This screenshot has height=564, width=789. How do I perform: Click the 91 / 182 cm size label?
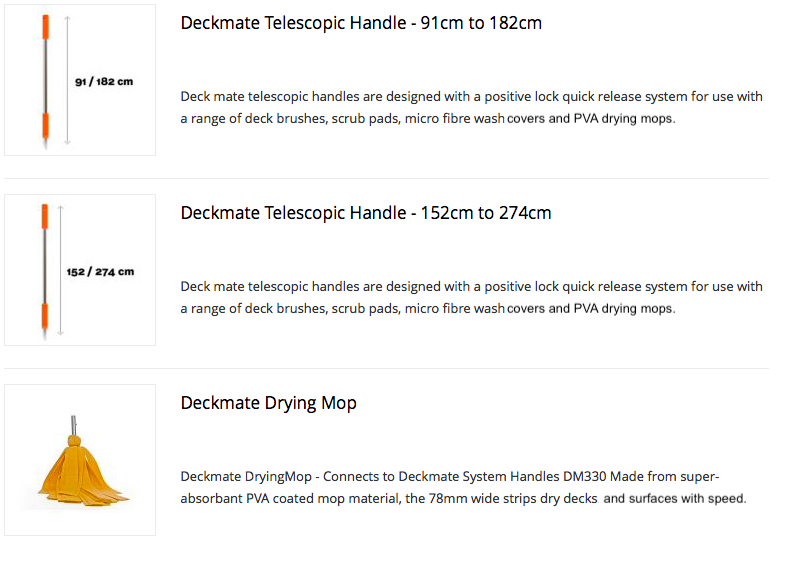click(x=104, y=82)
